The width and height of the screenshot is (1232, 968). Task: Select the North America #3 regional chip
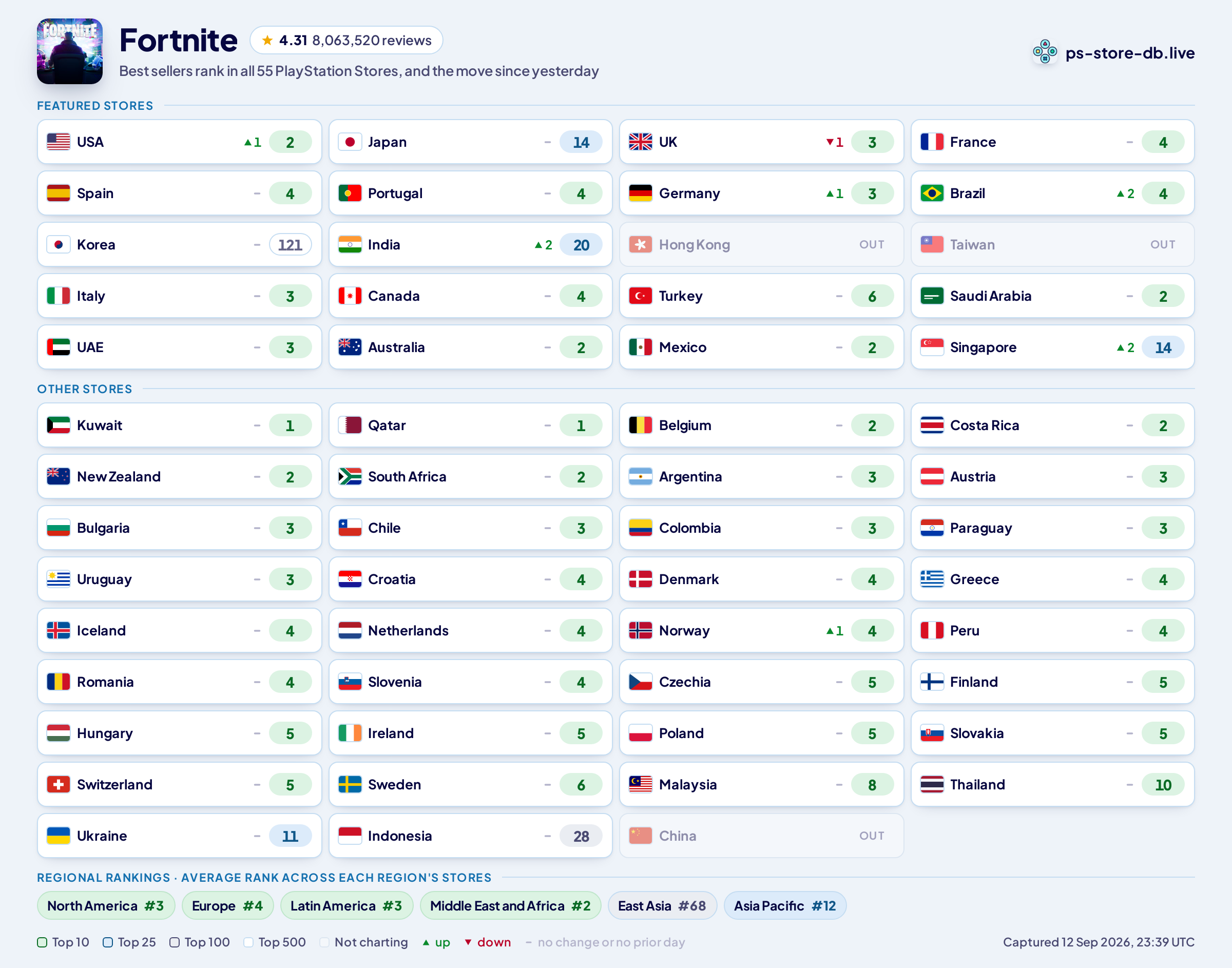pos(106,906)
